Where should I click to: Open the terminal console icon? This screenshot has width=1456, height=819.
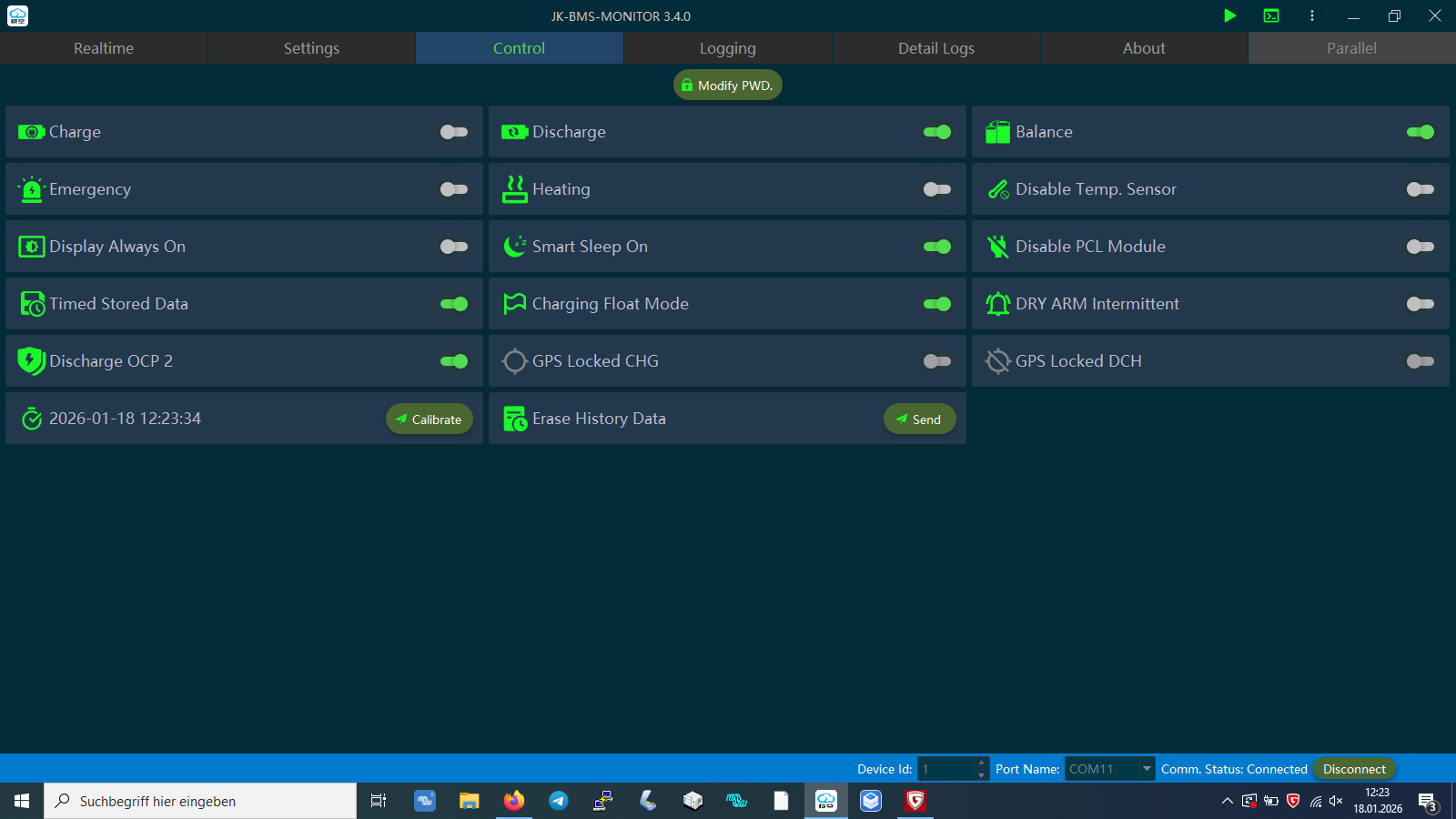tap(1271, 15)
